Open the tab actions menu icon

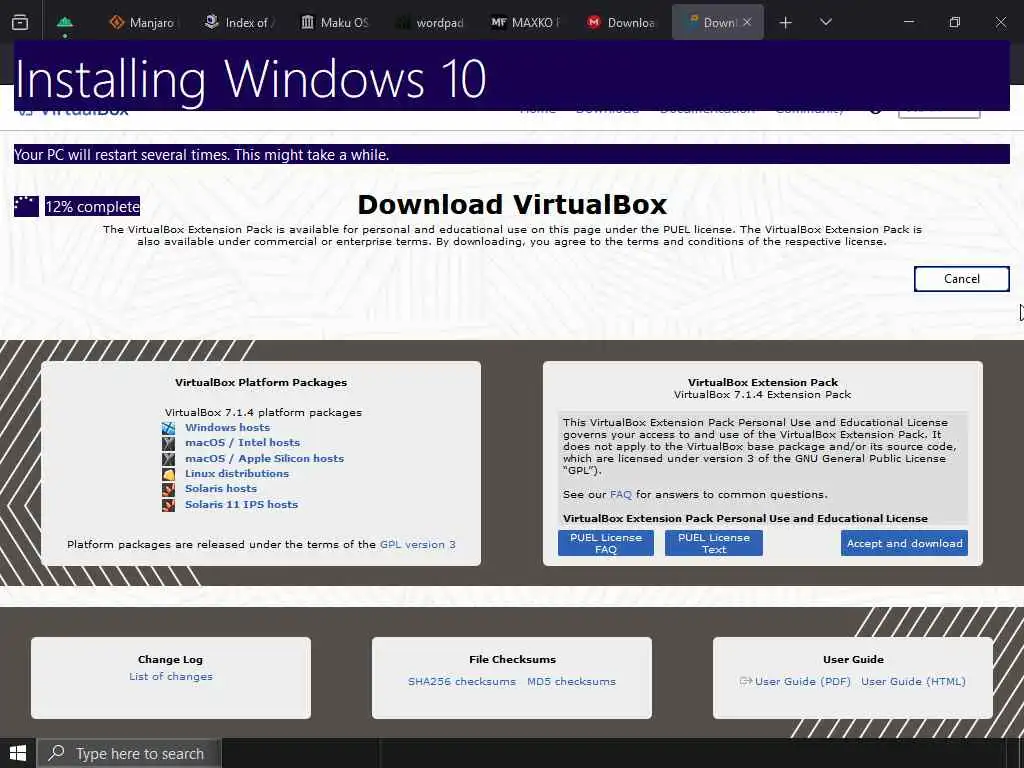[20, 23]
